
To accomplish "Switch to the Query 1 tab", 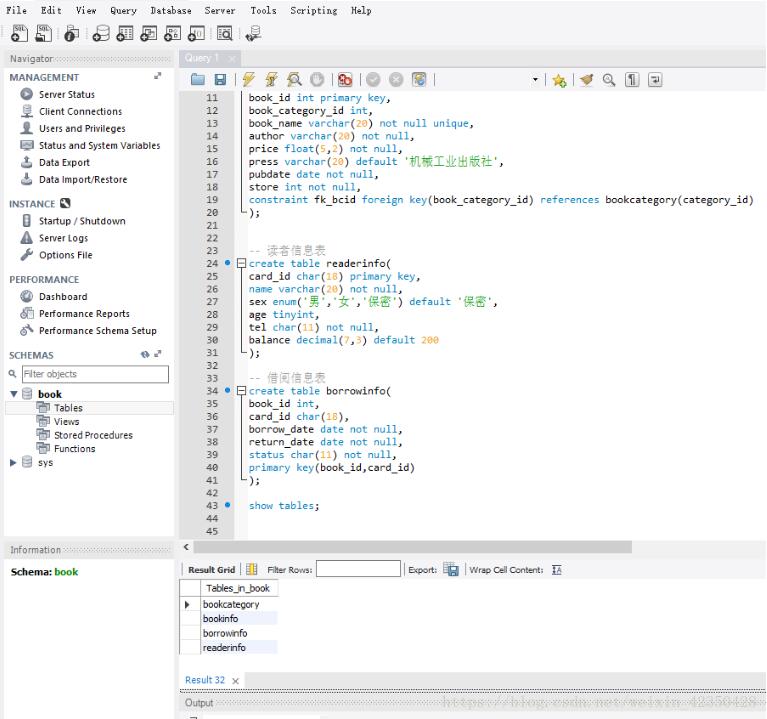I will coord(202,58).
